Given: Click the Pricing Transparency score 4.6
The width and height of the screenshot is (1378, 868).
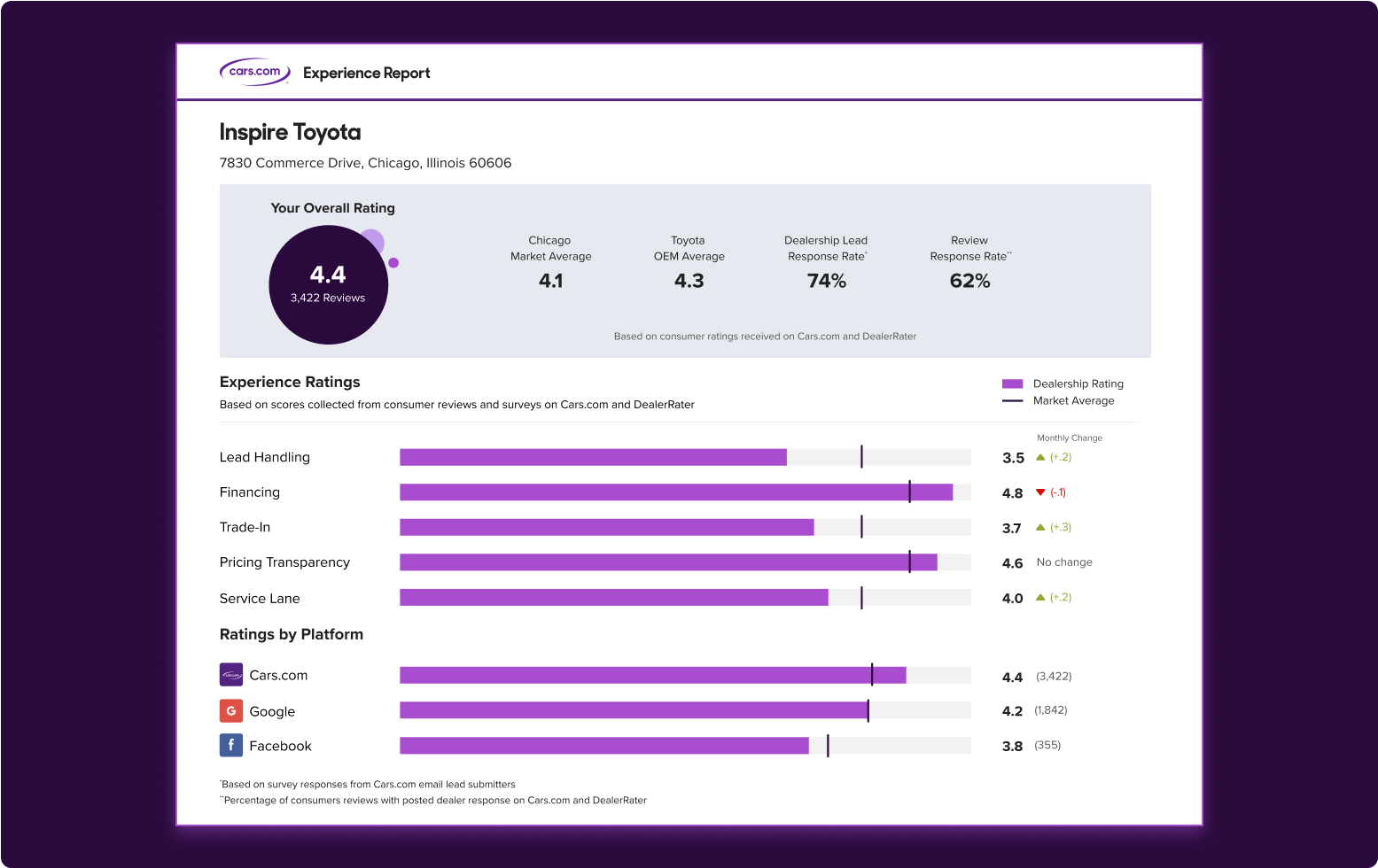Looking at the screenshot, I should 1012,563.
